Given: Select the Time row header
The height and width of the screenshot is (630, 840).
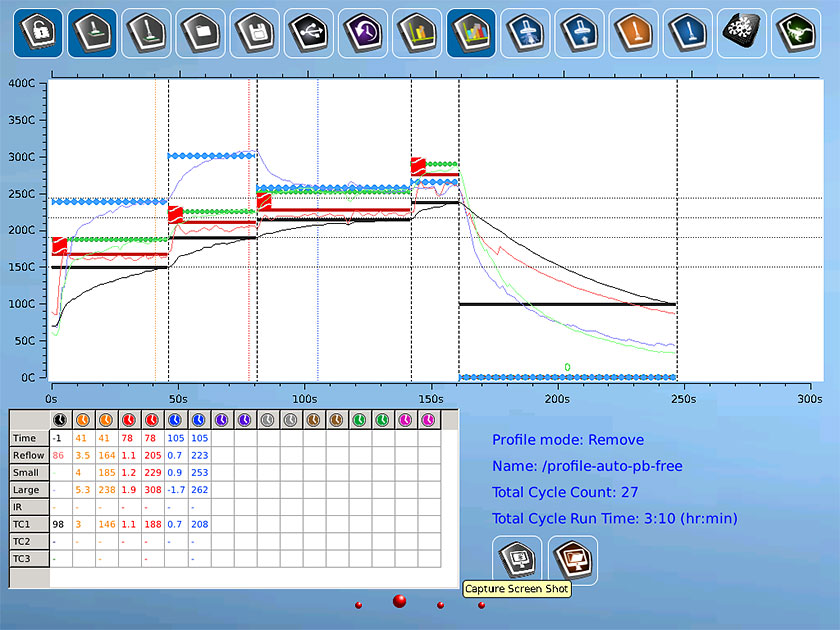Looking at the screenshot, I should 29,438.
